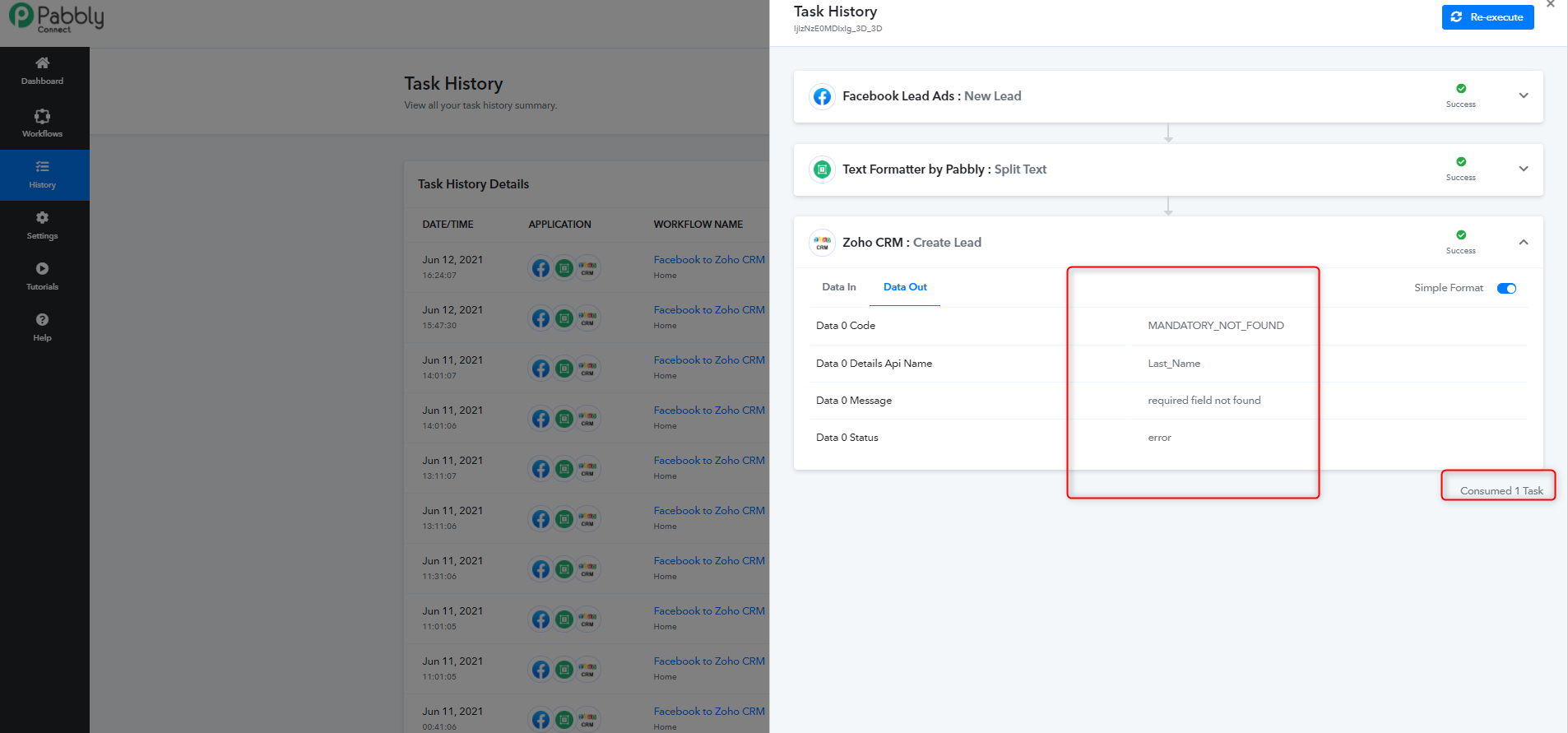Select the History icon in sidebar
1568x733 pixels.
tap(42, 167)
